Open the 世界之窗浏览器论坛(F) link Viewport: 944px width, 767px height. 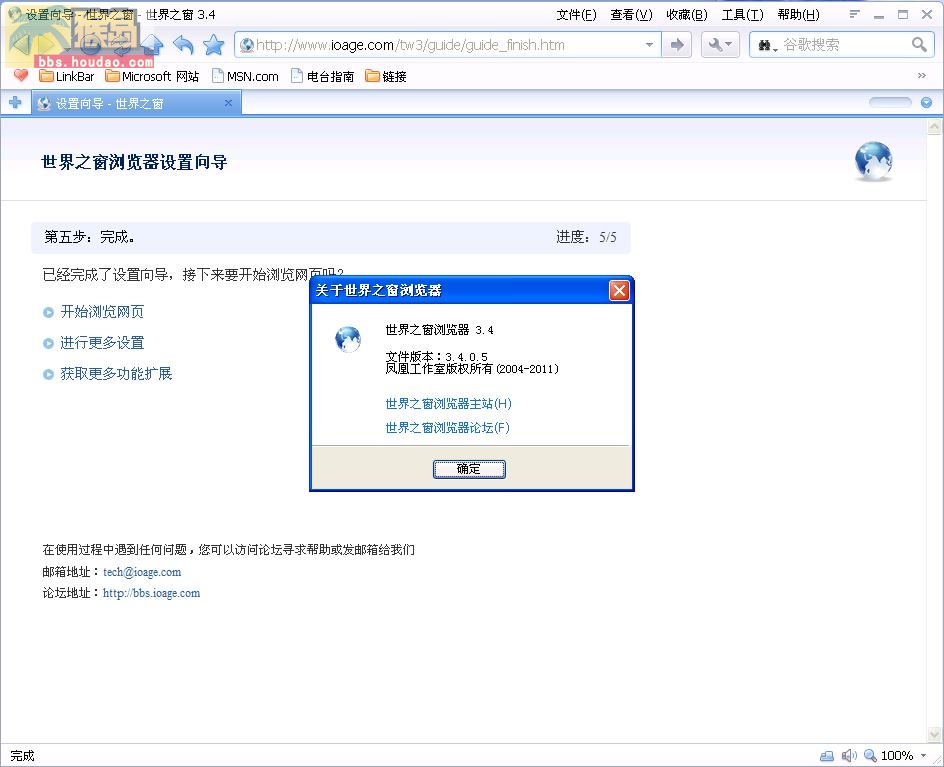coord(447,427)
